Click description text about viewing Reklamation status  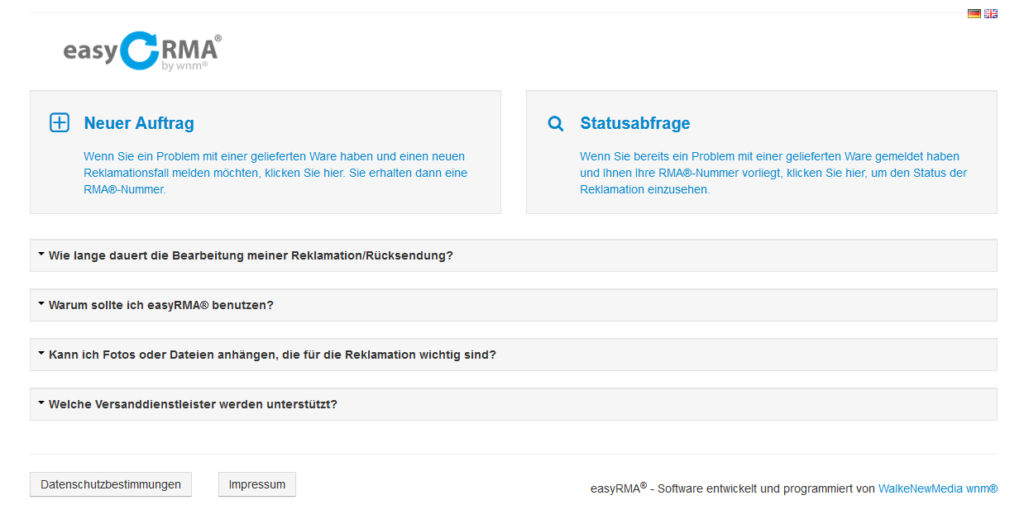(x=773, y=173)
